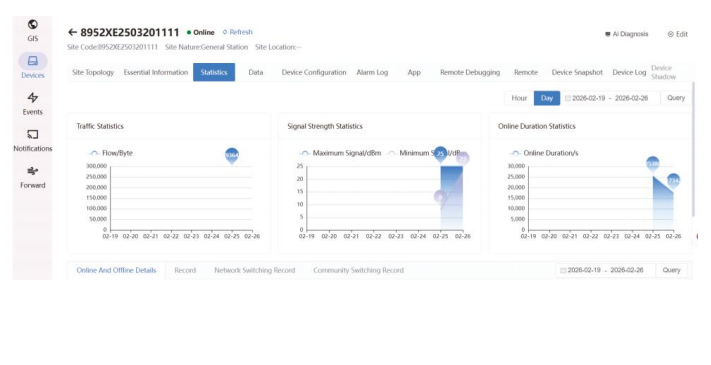Click the signal chart 25 value pin
This screenshot has width=711, height=365.
click(440, 154)
